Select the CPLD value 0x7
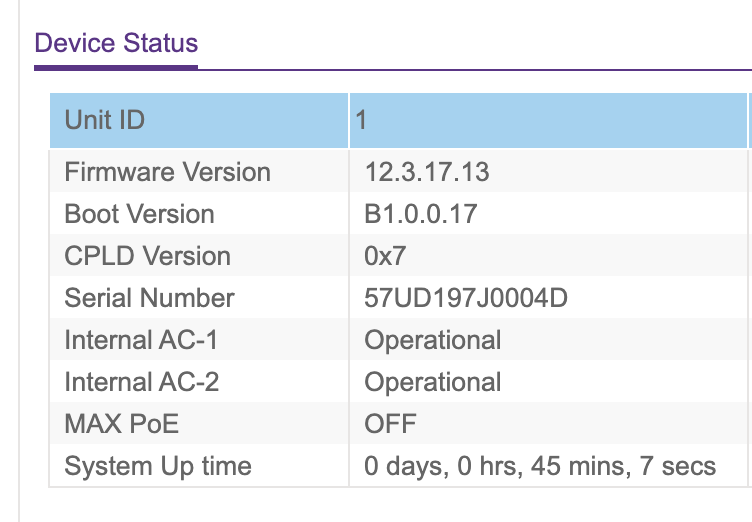Viewport: 752px width, 522px height. (385, 256)
